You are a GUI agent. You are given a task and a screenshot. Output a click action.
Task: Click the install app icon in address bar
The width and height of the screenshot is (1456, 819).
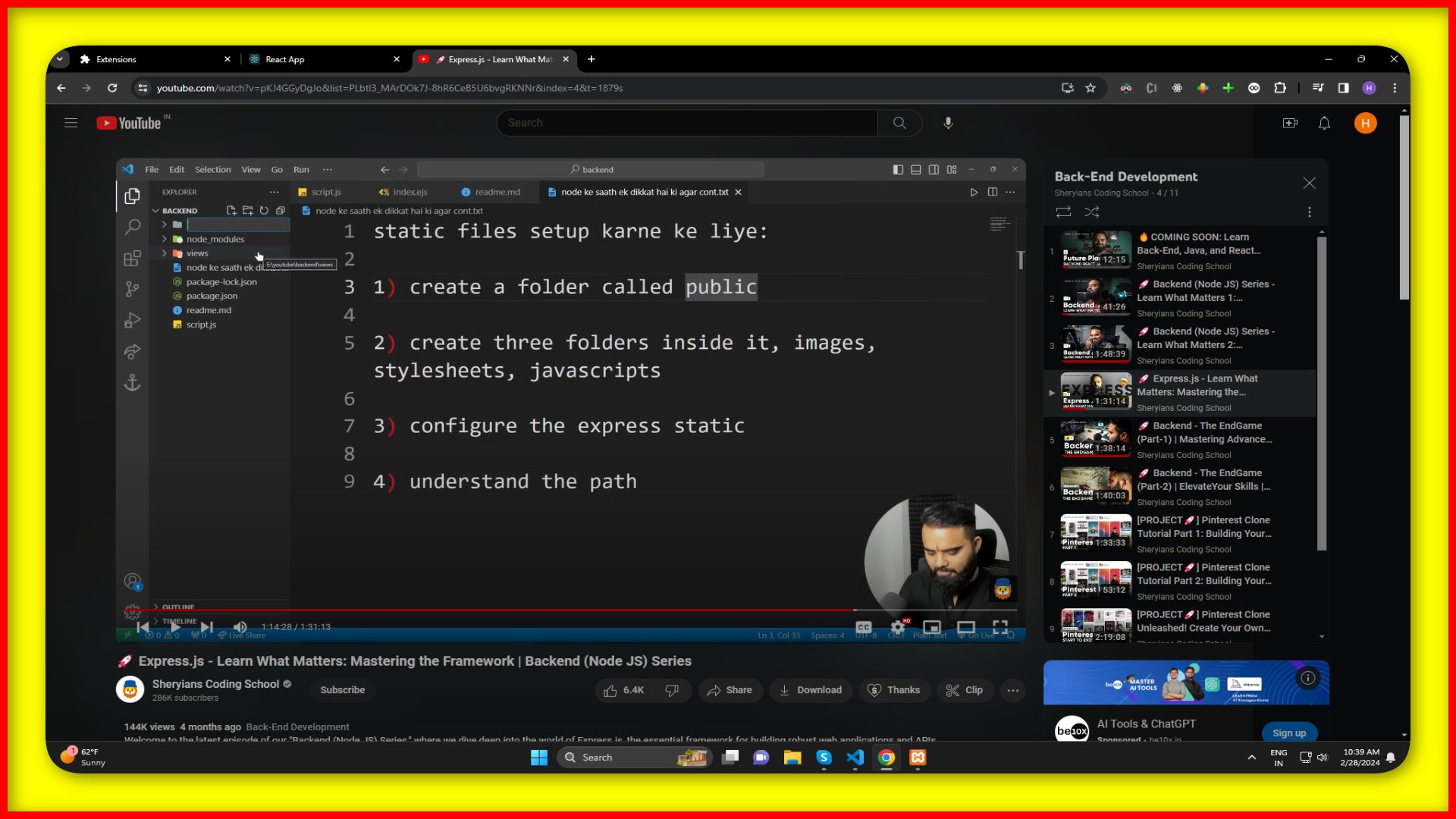pyautogui.click(x=1068, y=88)
